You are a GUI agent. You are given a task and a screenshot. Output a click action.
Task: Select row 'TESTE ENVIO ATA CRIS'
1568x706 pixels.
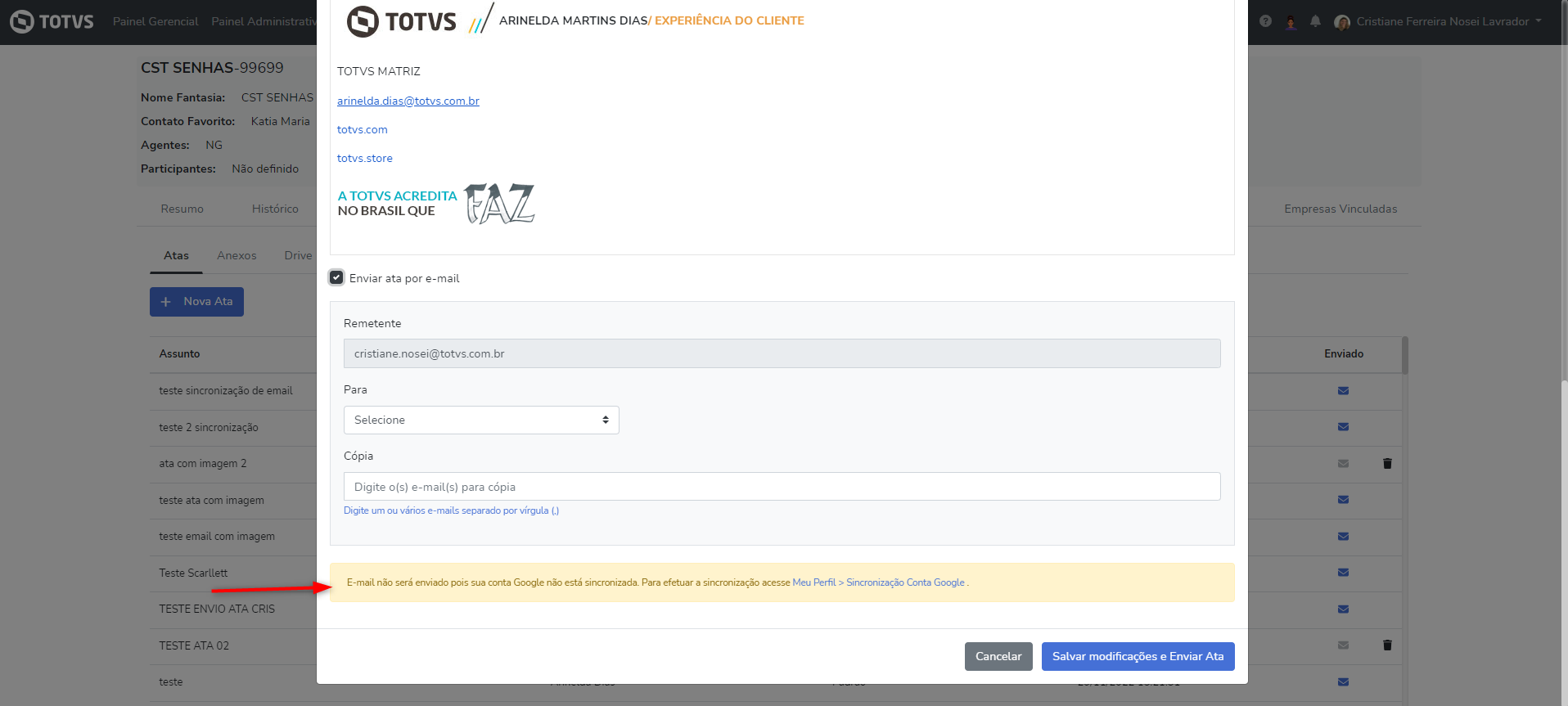217,609
